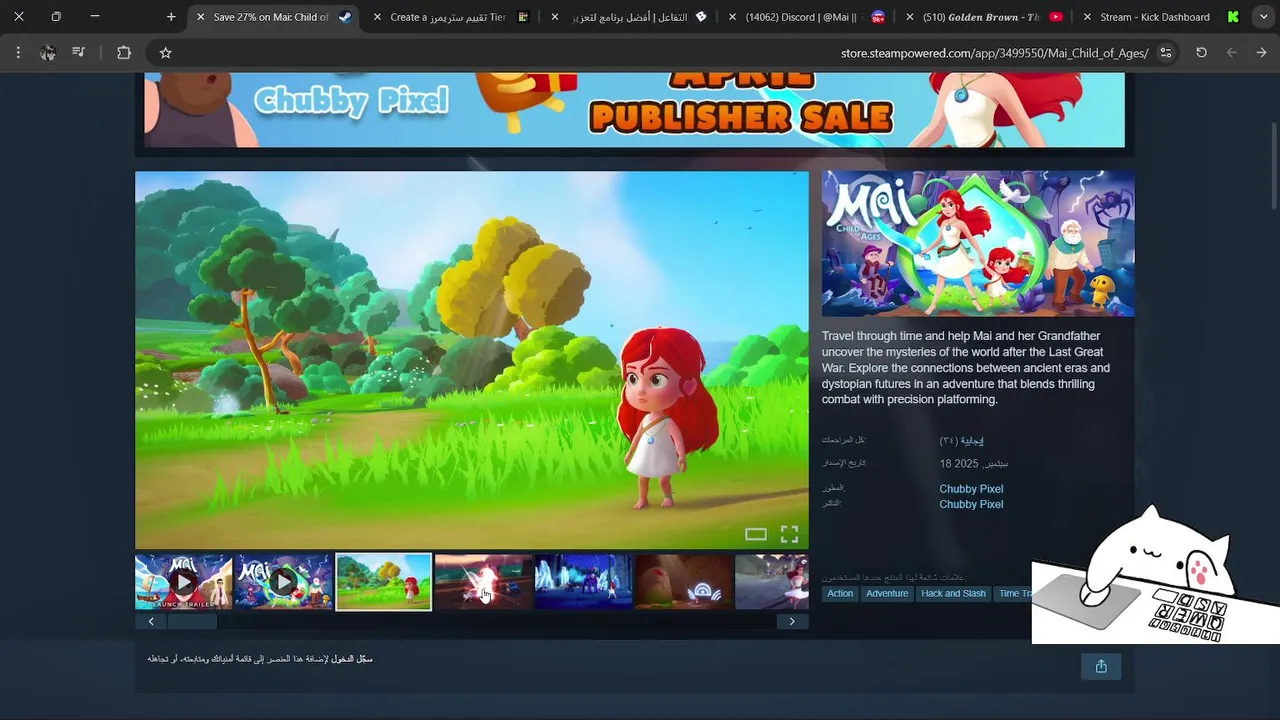The width and height of the screenshot is (1280, 720).
Task: Reload the Steam store page
Action: 1202,53
